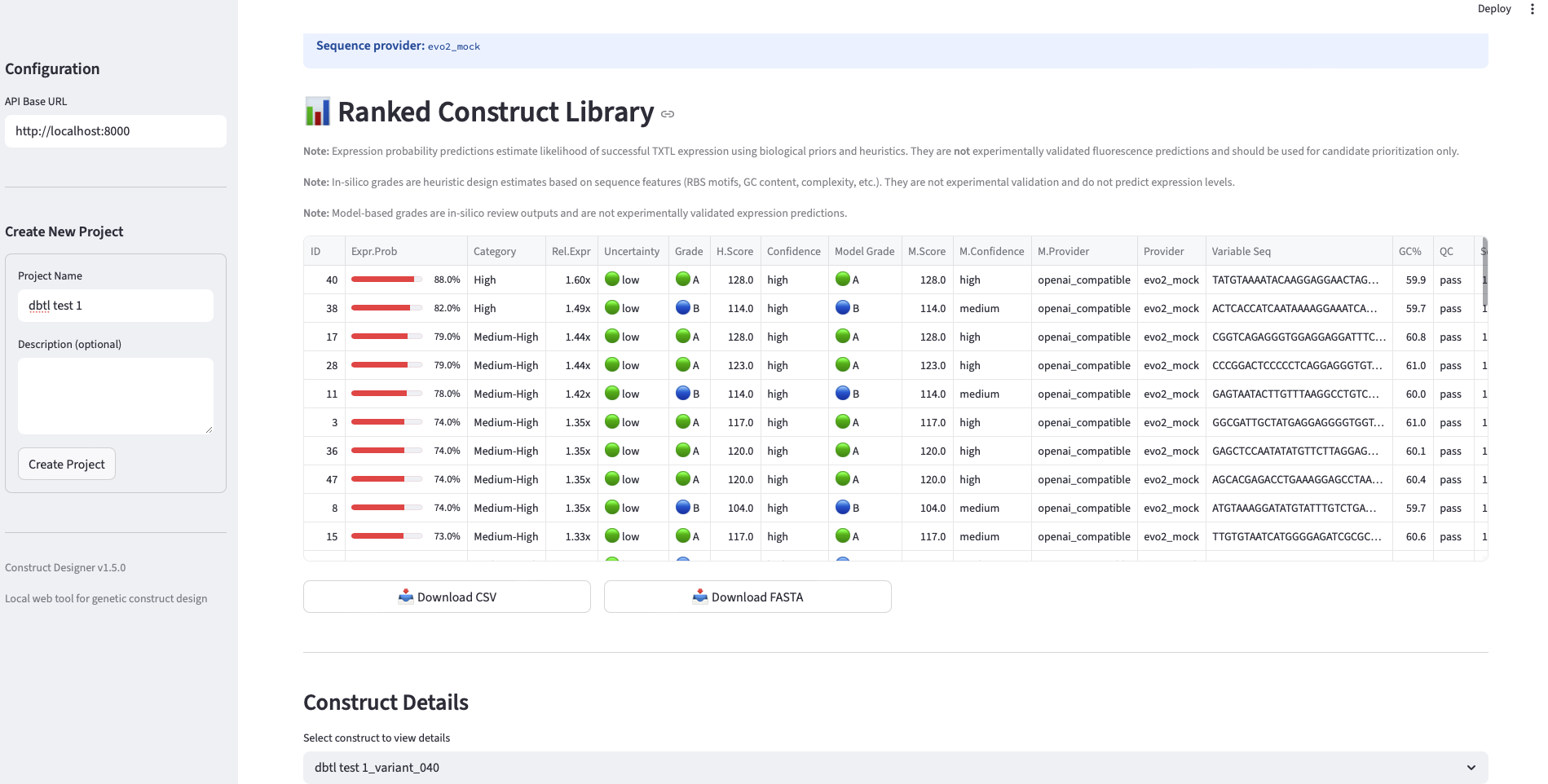Click green Model Grade circle in row ID 47

click(x=843, y=479)
